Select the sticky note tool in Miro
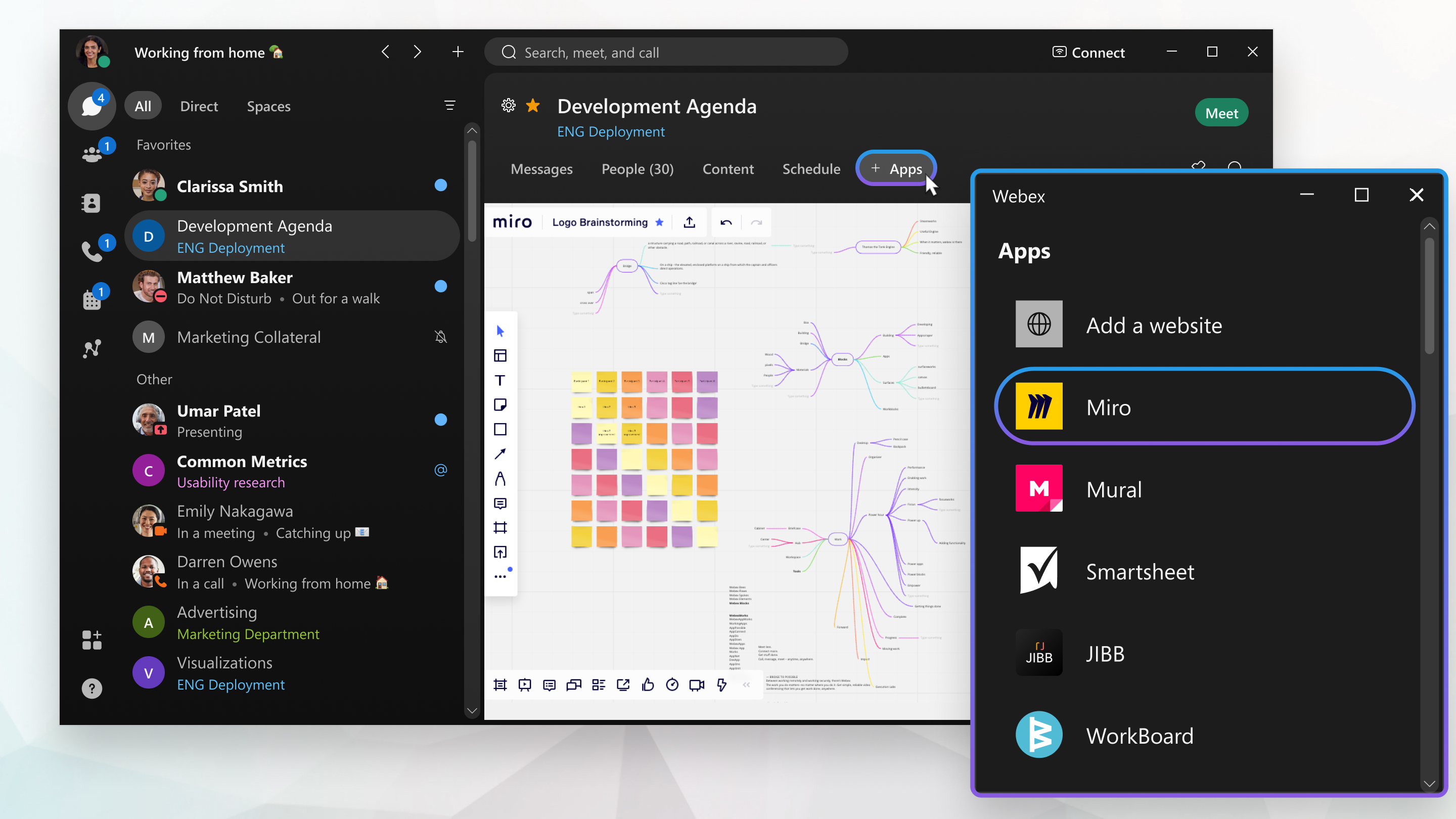 (500, 404)
